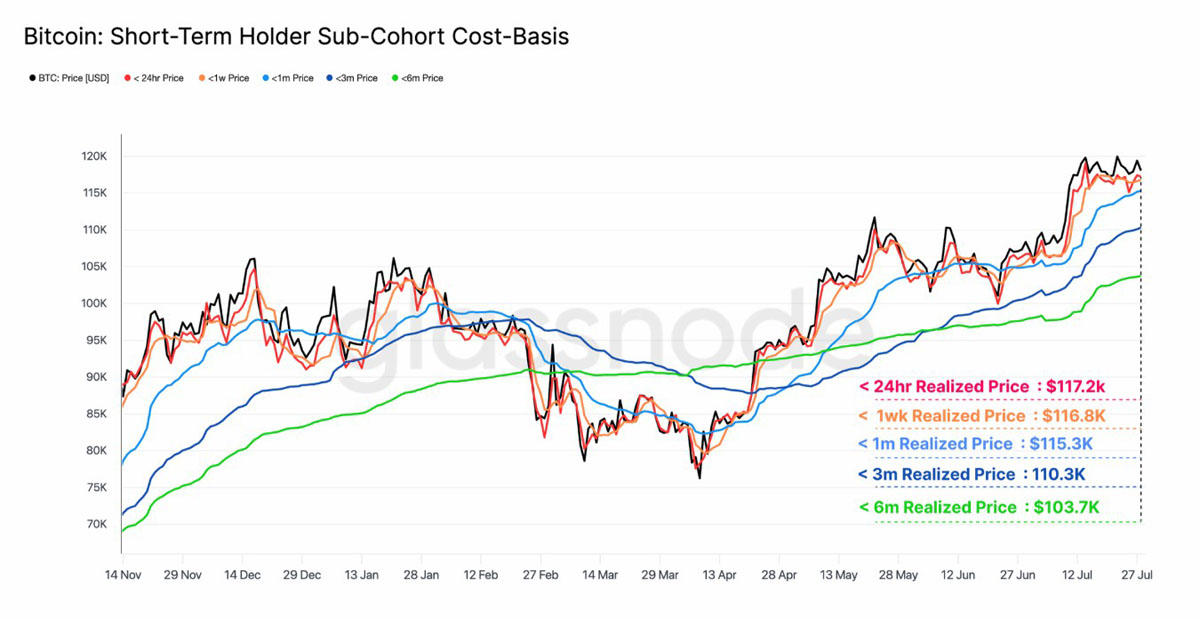This screenshot has height=619, width=1200.
Task: Click the '27 Jul' x-axis date label
Action: click(x=1135, y=575)
